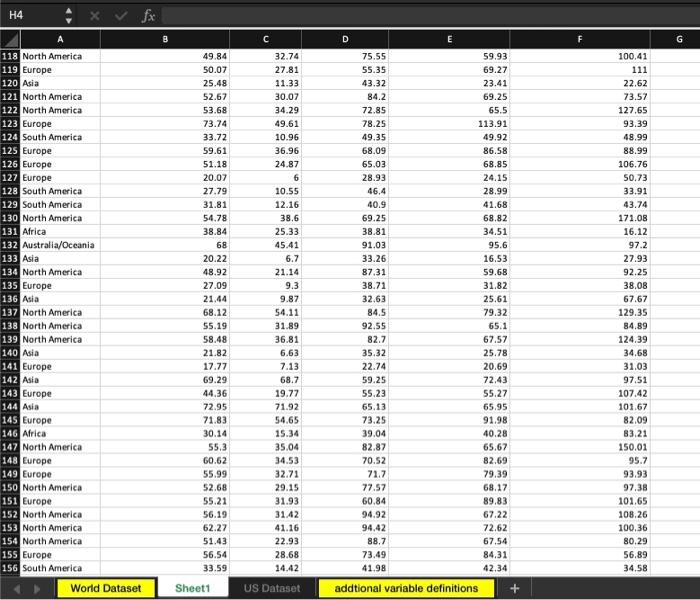Image resolution: width=700 pixels, height=600 pixels.
Task: Click cell value 49.84
Action: click(165, 56)
